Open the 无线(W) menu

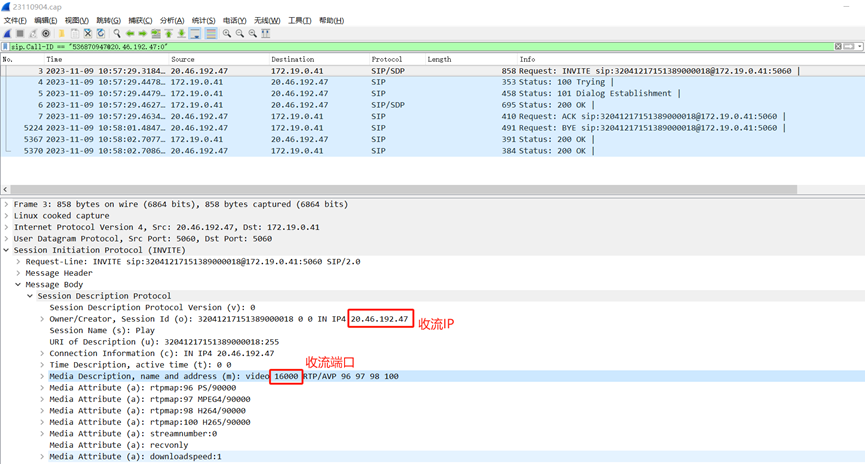(267, 20)
